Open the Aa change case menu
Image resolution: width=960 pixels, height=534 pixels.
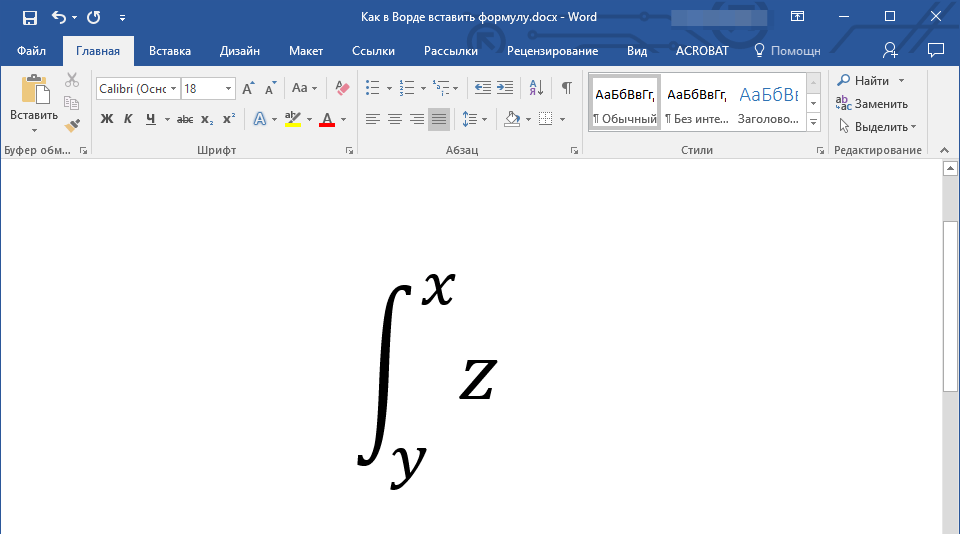[x=304, y=88]
